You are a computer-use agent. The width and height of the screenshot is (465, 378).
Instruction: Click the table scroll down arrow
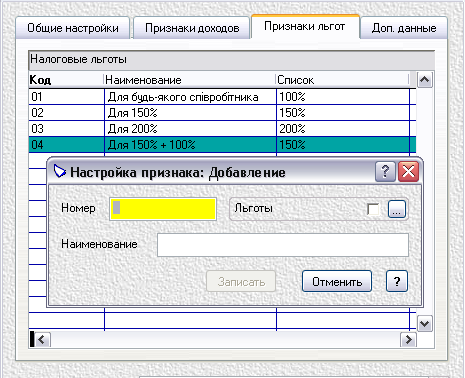coord(425,324)
